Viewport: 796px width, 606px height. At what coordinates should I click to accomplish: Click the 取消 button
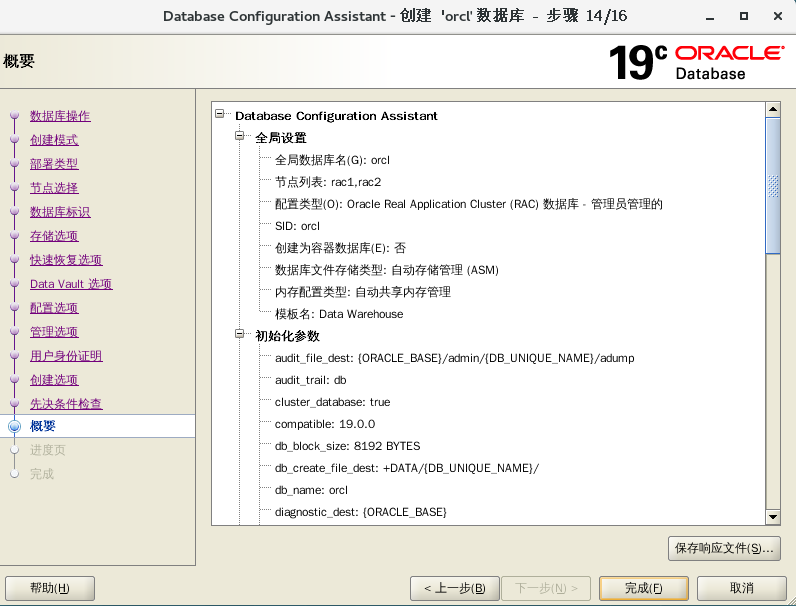[742, 588]
